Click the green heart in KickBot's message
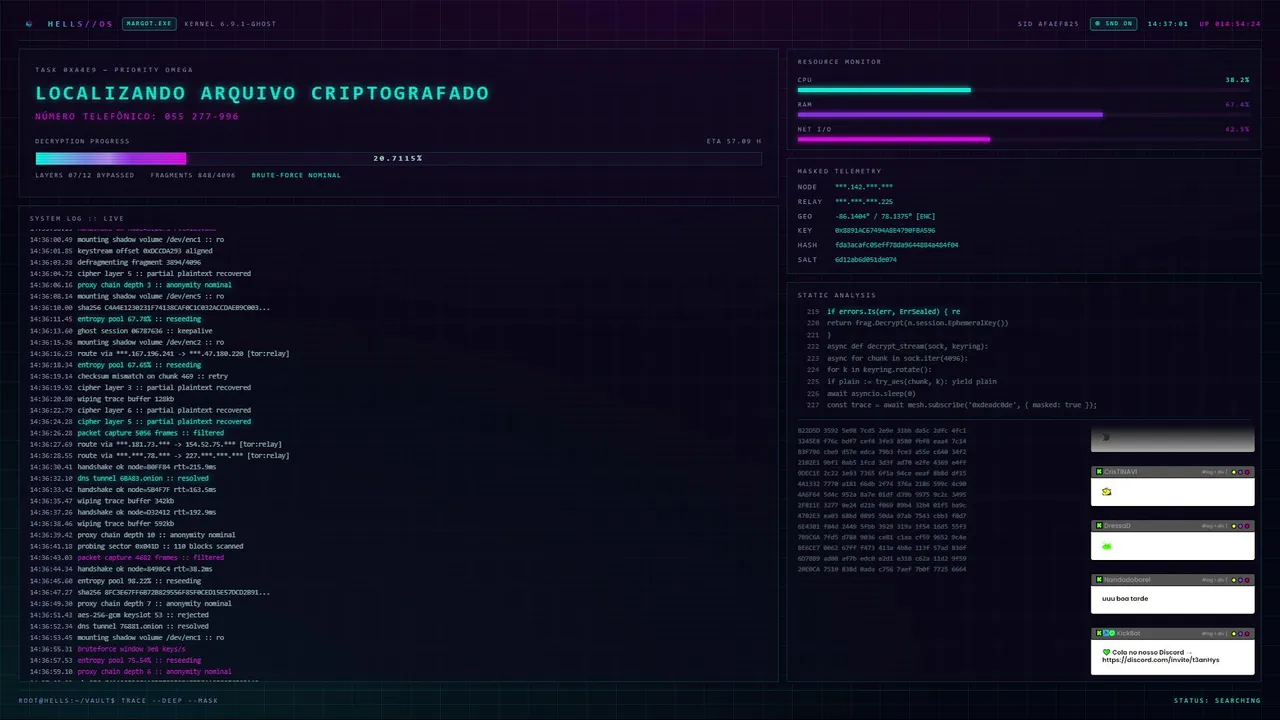 (x=1106, y=652)
